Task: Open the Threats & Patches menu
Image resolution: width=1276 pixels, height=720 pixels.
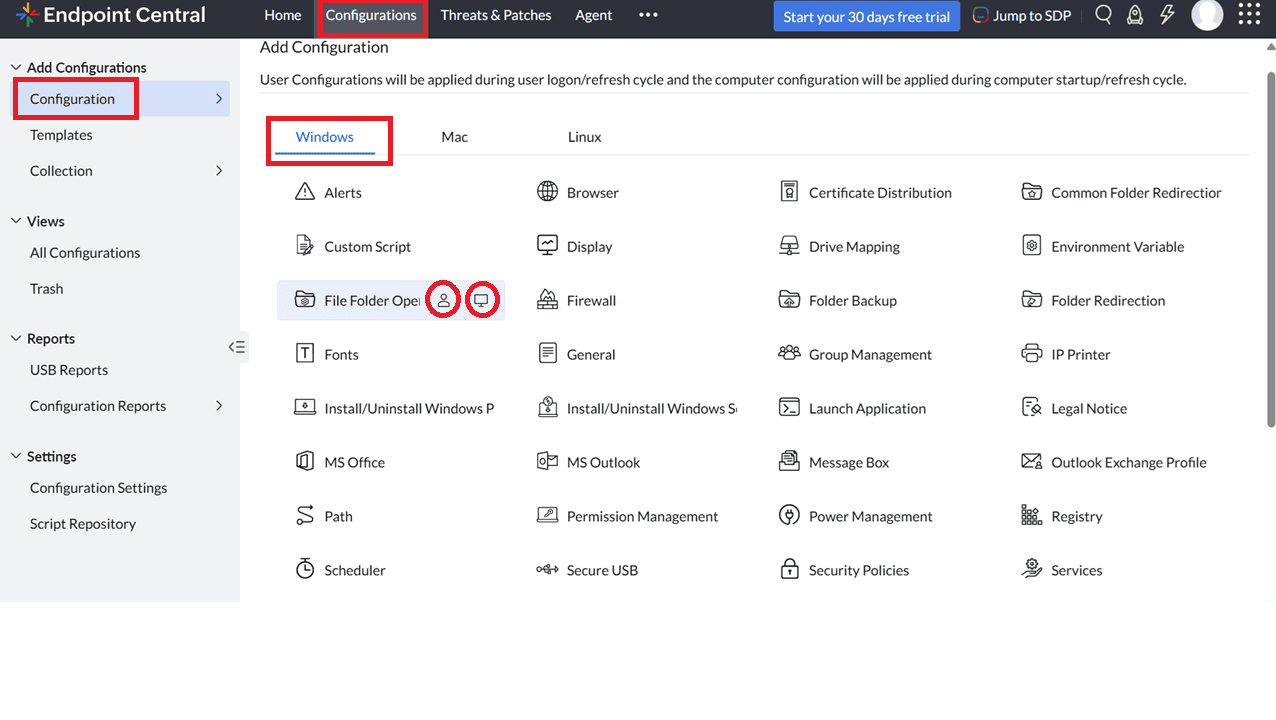Action: (496, 15)
